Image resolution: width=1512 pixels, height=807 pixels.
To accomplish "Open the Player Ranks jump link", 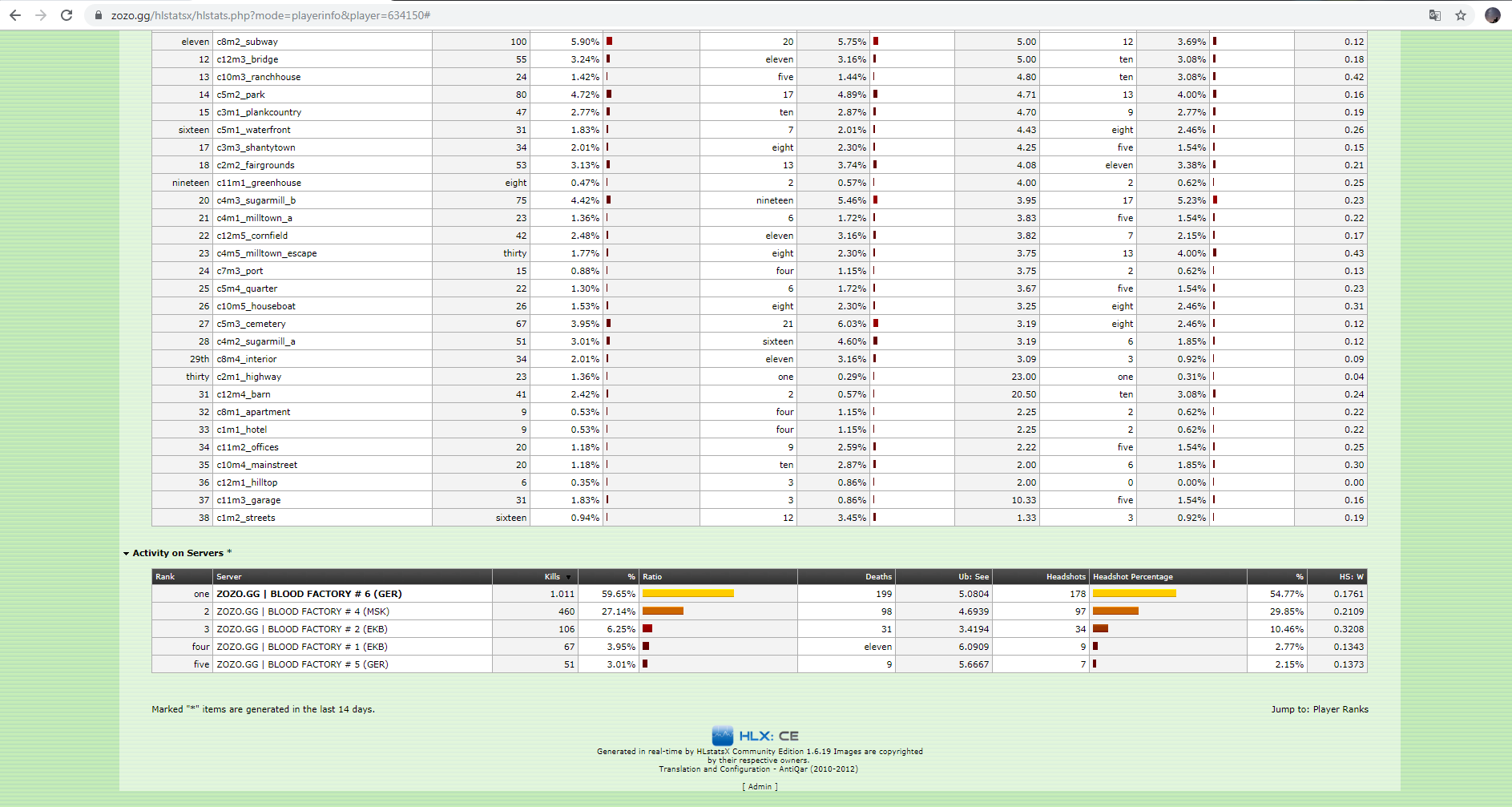I will point(1340,709).
